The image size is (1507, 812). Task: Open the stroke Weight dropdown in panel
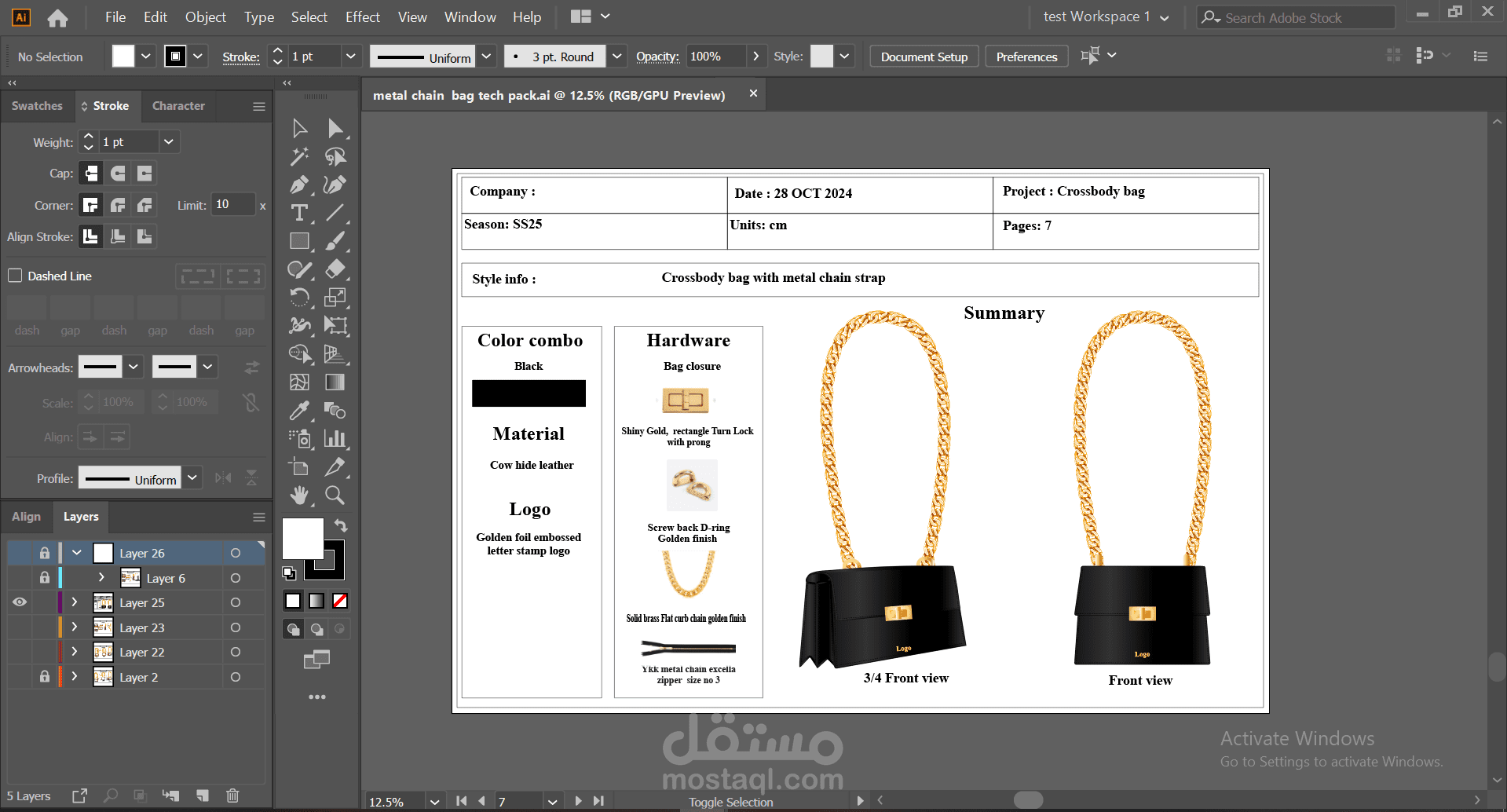(169, 142)
